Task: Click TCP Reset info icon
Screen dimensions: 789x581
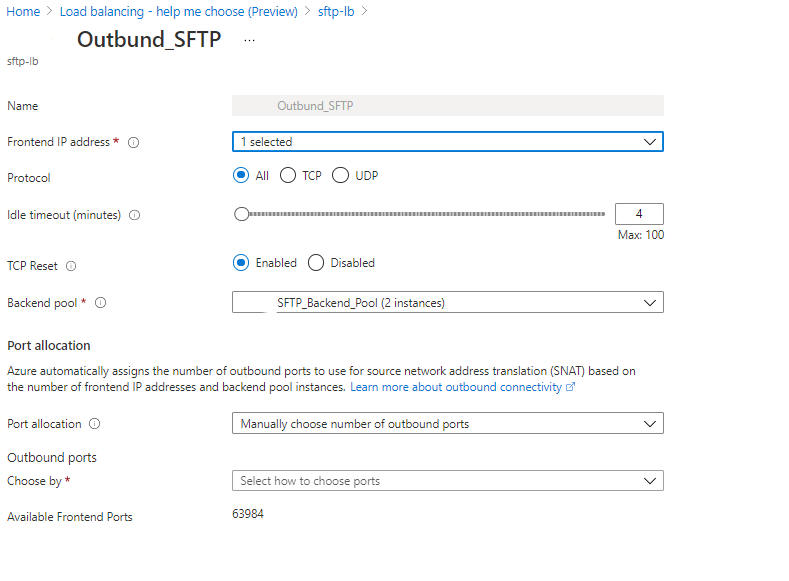Action: pyautogui.click(x=71, y=266)
